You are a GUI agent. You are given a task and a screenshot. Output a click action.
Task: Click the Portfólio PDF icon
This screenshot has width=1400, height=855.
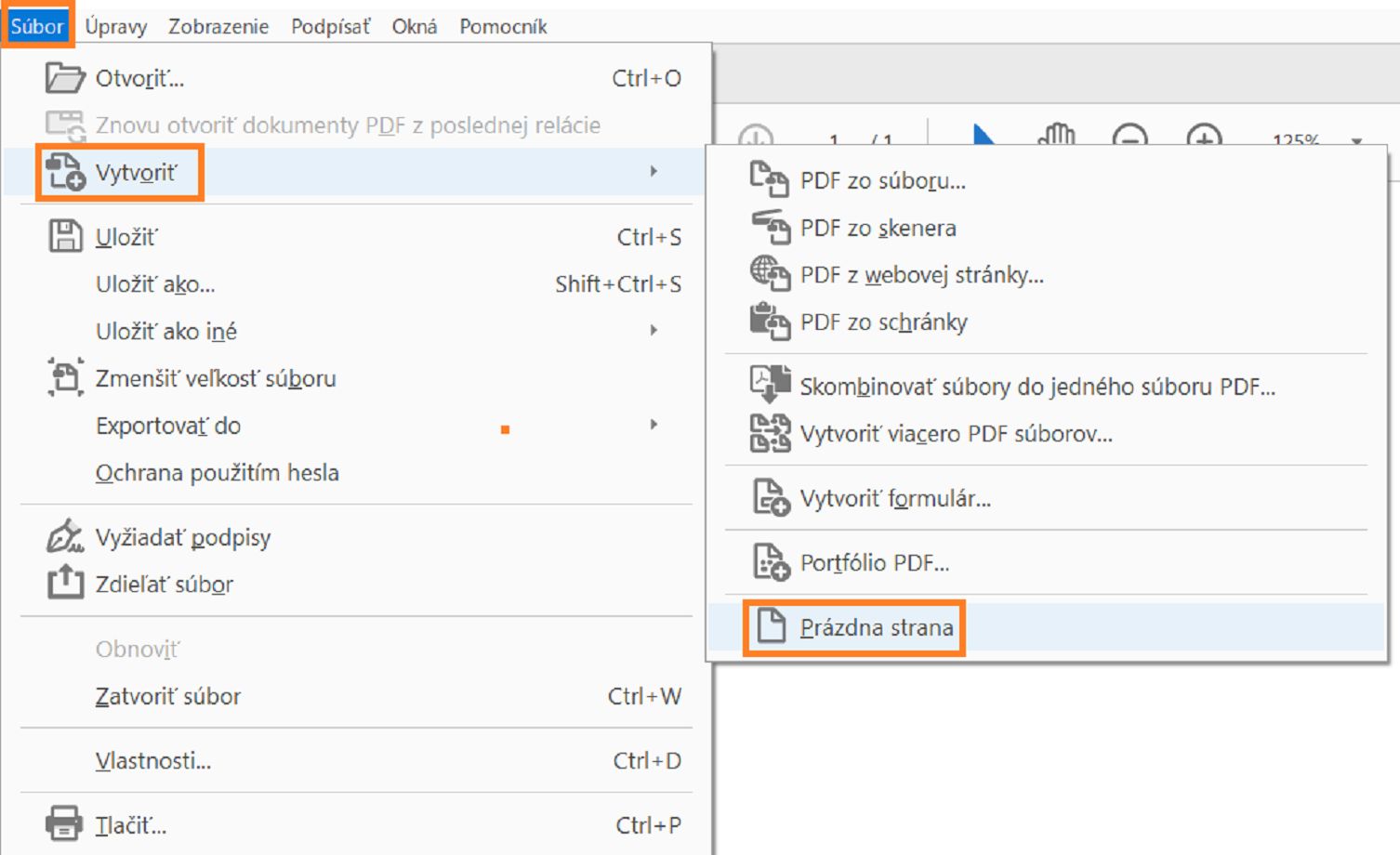(771, 562)
